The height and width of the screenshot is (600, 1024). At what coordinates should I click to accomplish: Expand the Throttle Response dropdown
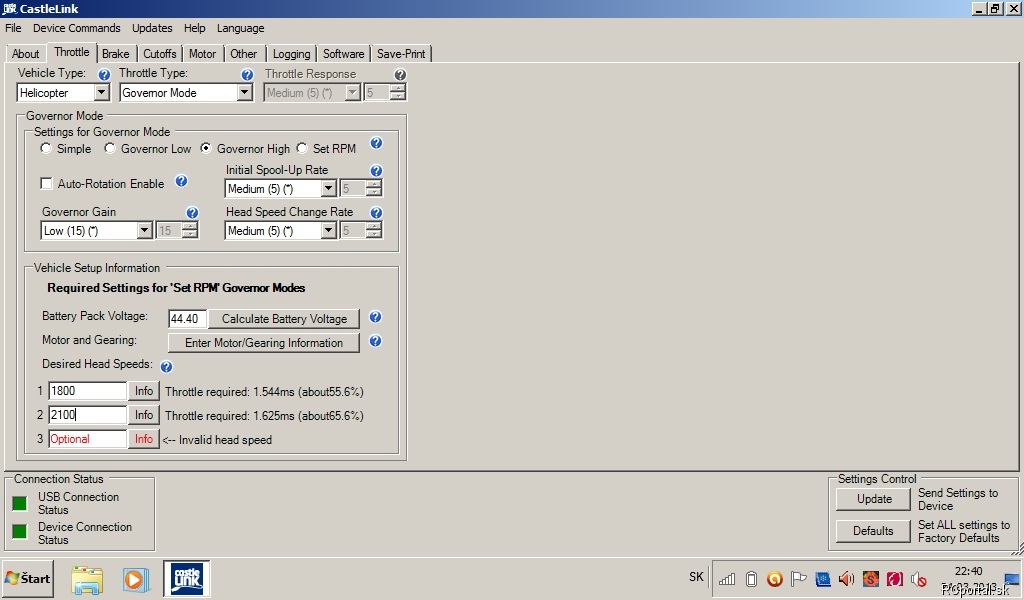click(x=353, y=93)
